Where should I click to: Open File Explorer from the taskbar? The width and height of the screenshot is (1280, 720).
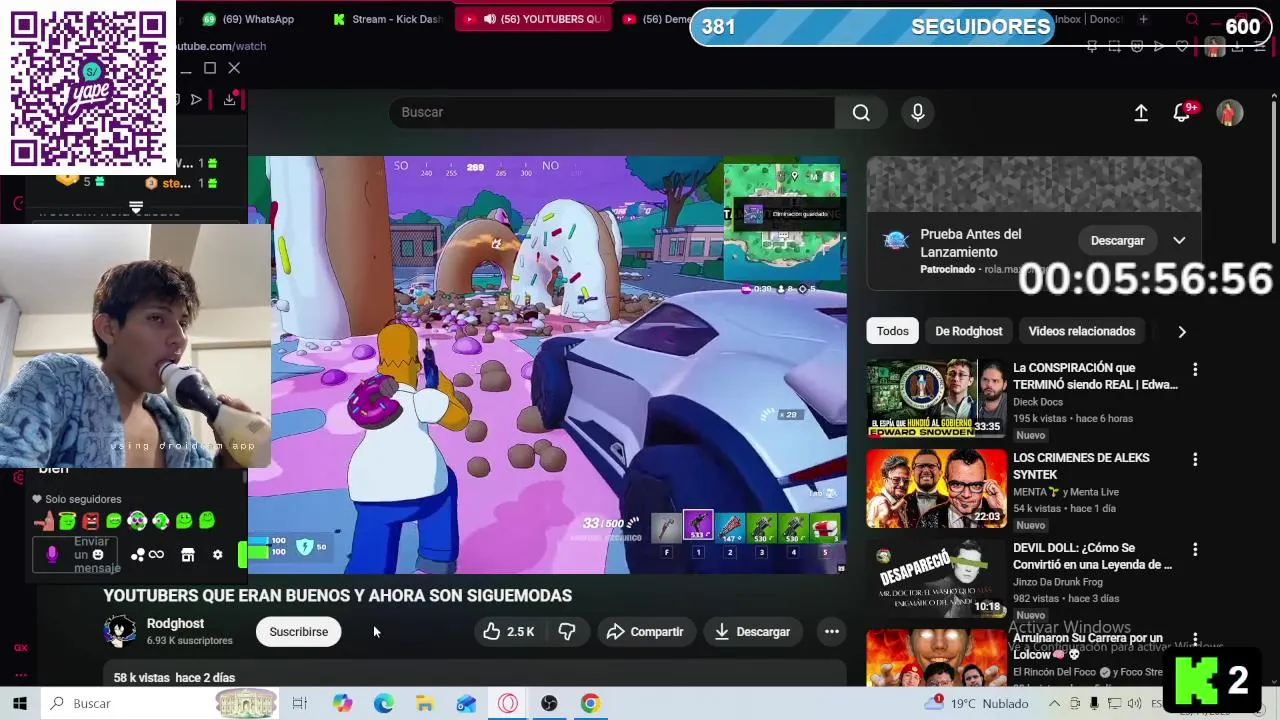point(425,704)
